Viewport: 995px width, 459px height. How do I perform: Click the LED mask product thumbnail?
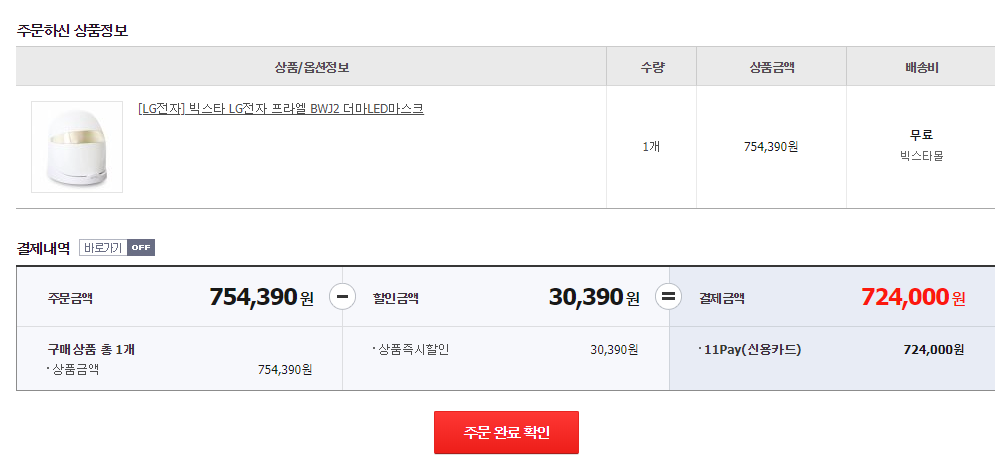(77, 147)
